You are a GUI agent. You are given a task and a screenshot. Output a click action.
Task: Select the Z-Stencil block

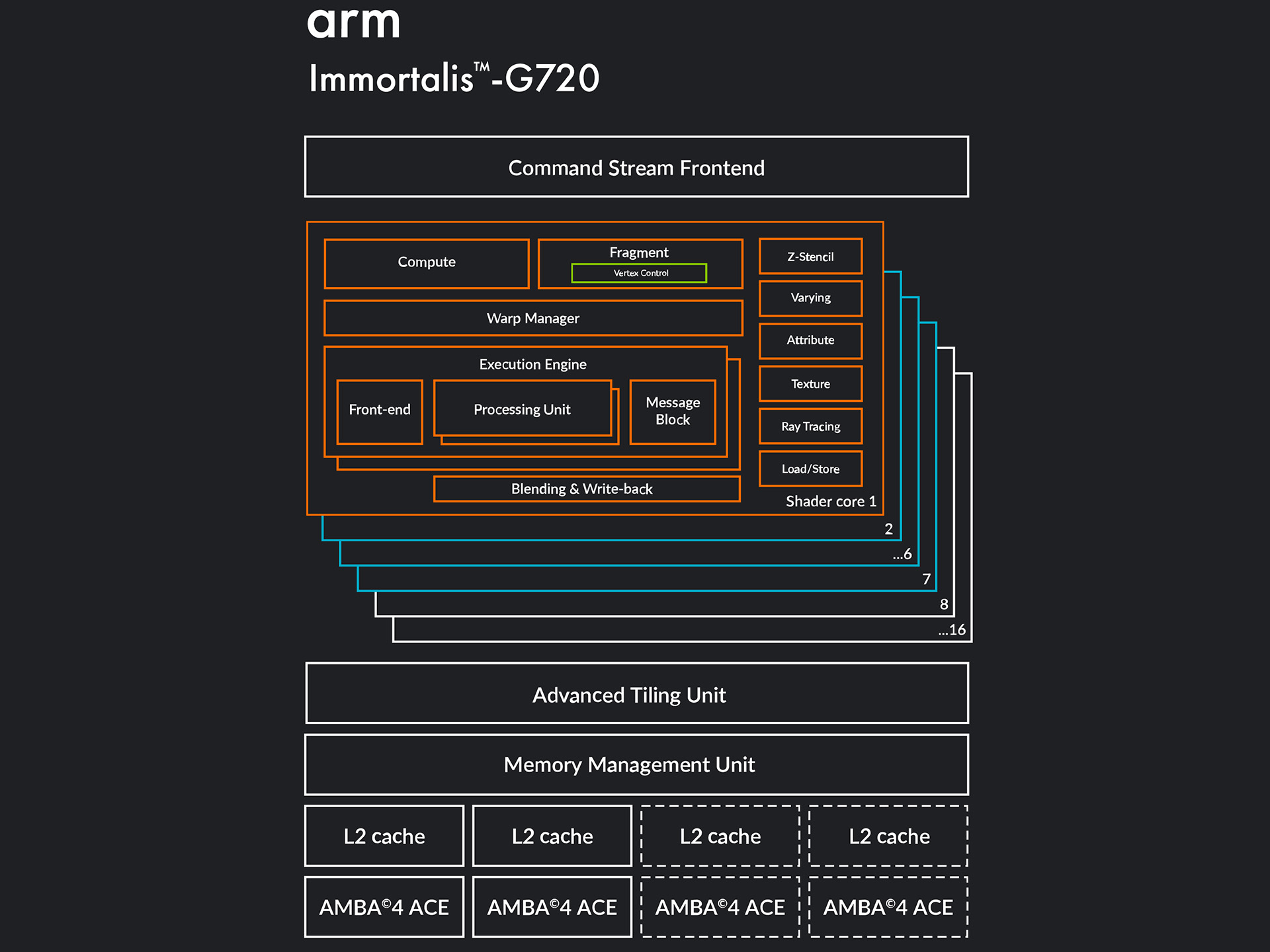[x=810, y=257]
